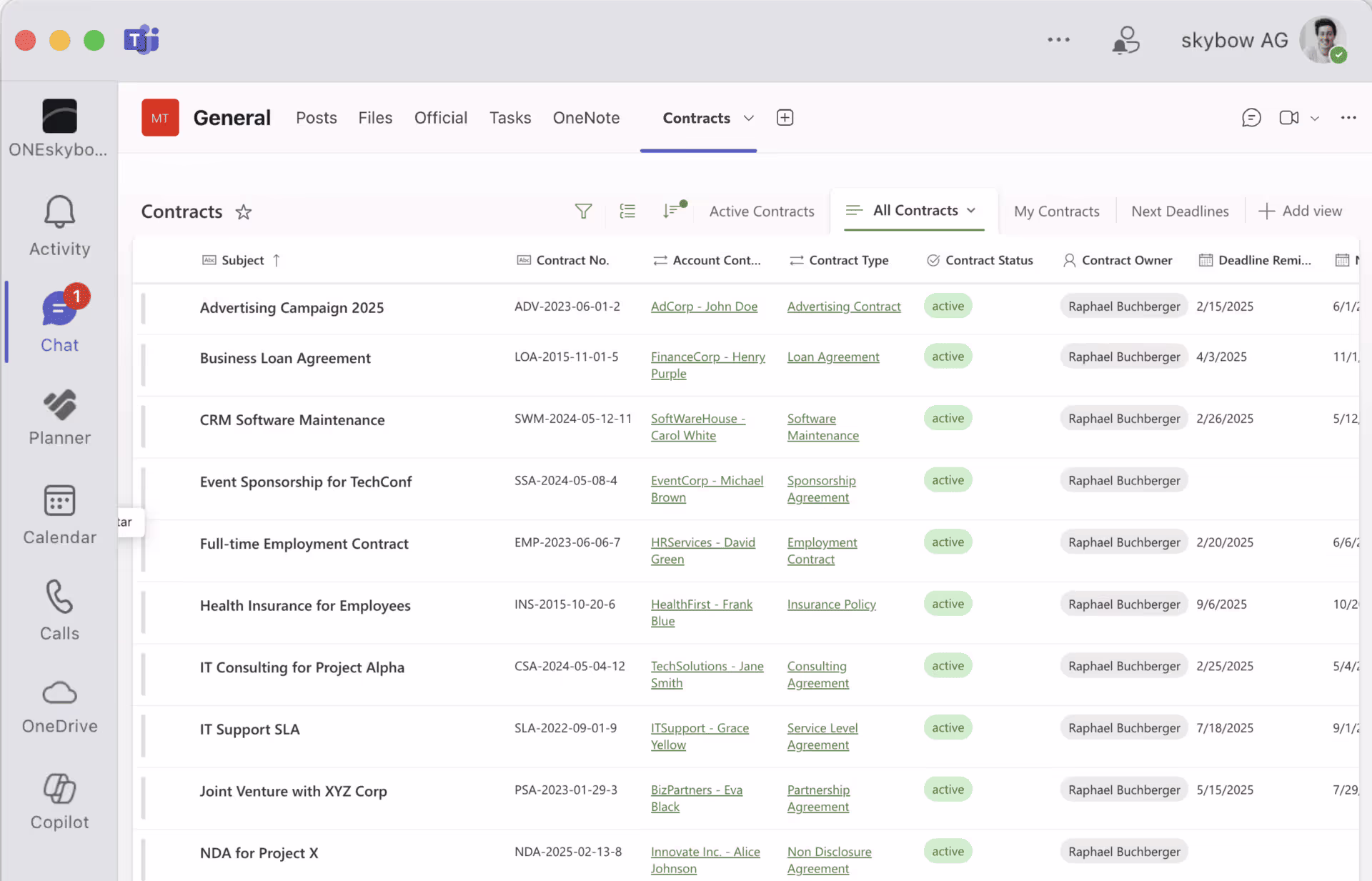Viewport: 1372px width, 881px height.
Task: Open channel more options ellipsis
Action: [x=1348, y=118]
